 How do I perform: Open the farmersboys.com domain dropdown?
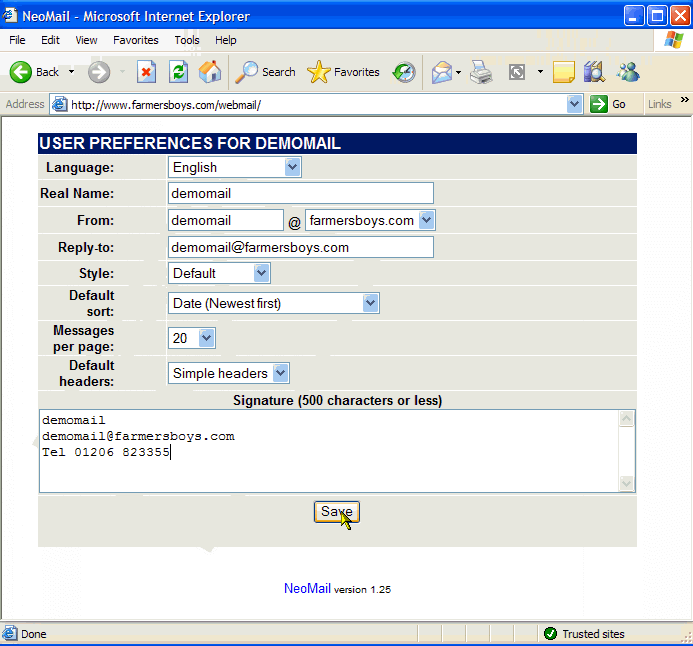point(370,220)
